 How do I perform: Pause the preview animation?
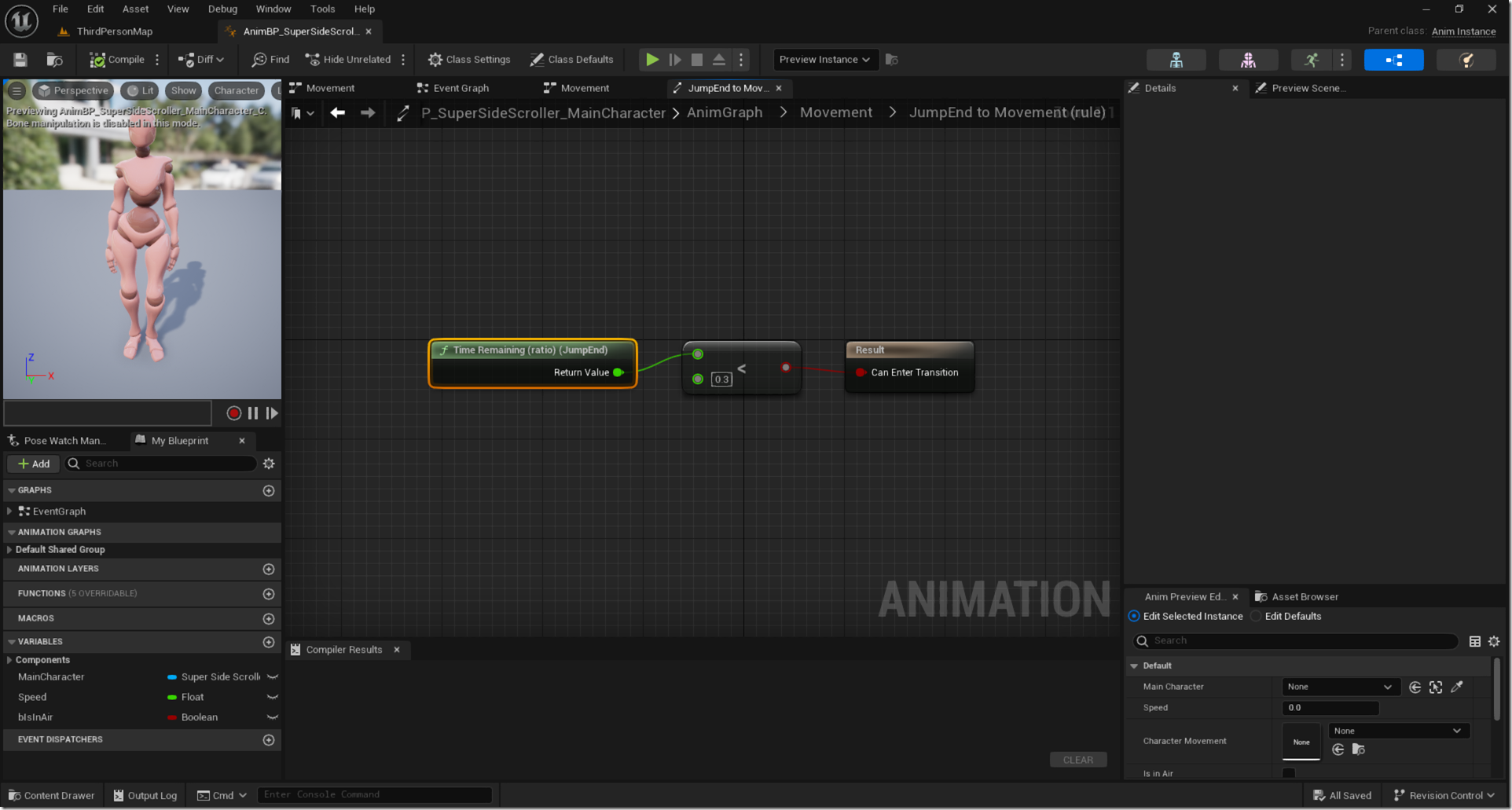coord(253,413)
